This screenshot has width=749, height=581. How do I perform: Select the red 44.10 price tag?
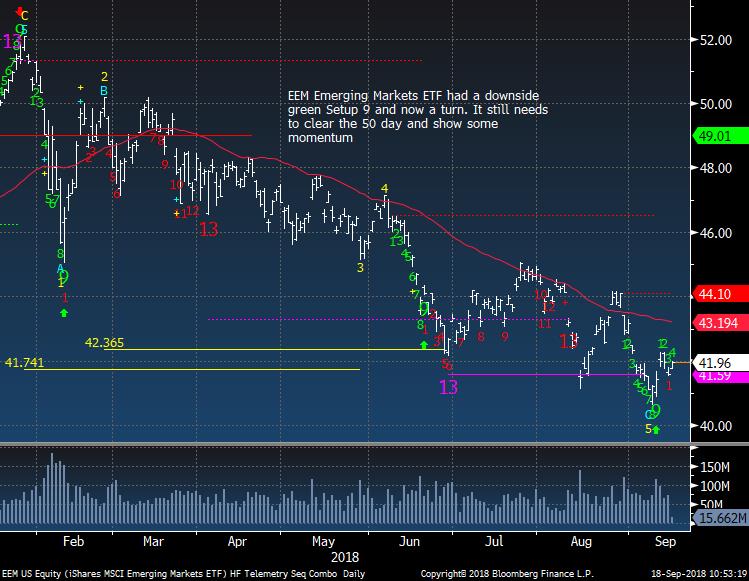(x=720, y=294)
